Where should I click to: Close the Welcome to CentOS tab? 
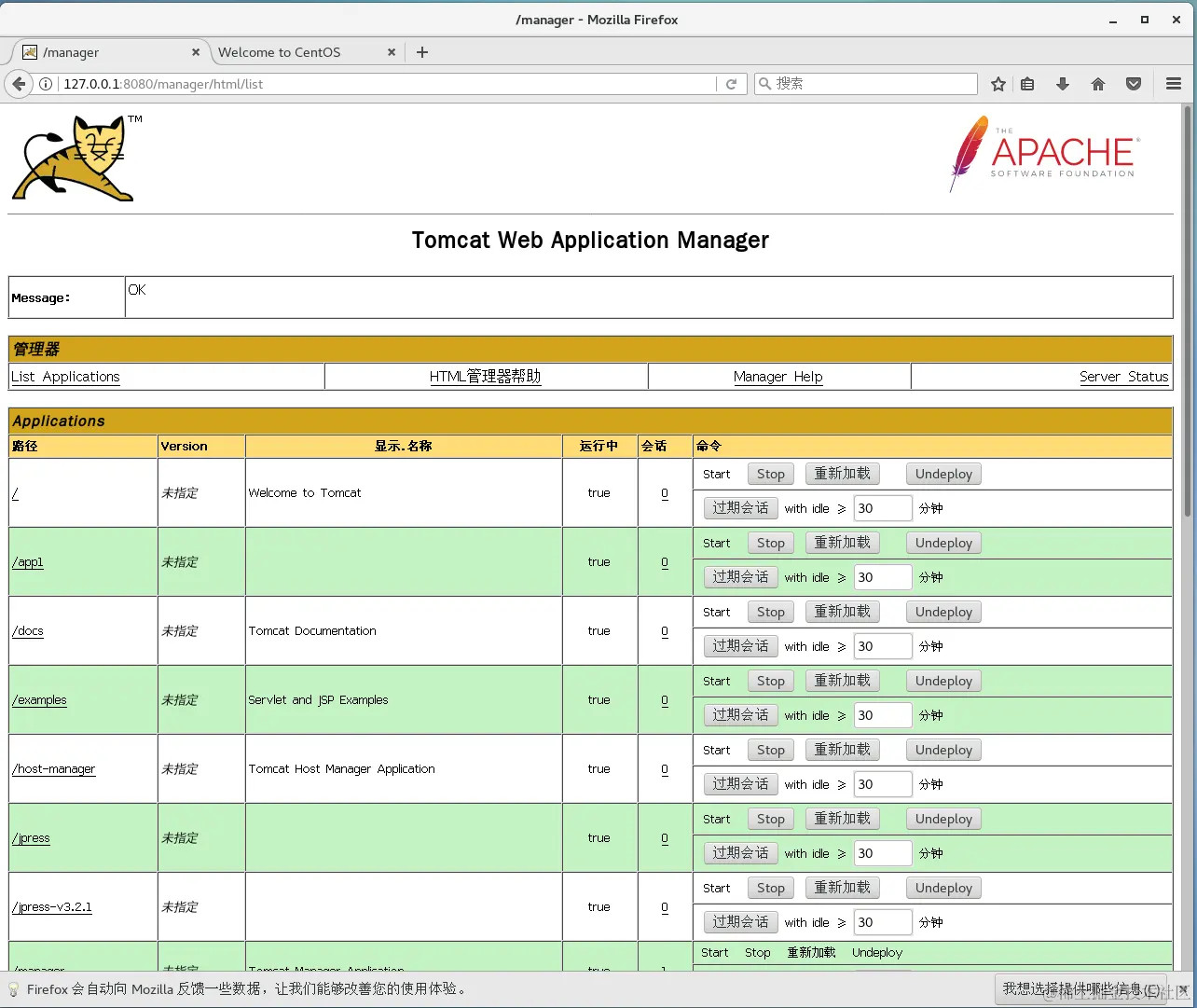click(x=392, y=52)
